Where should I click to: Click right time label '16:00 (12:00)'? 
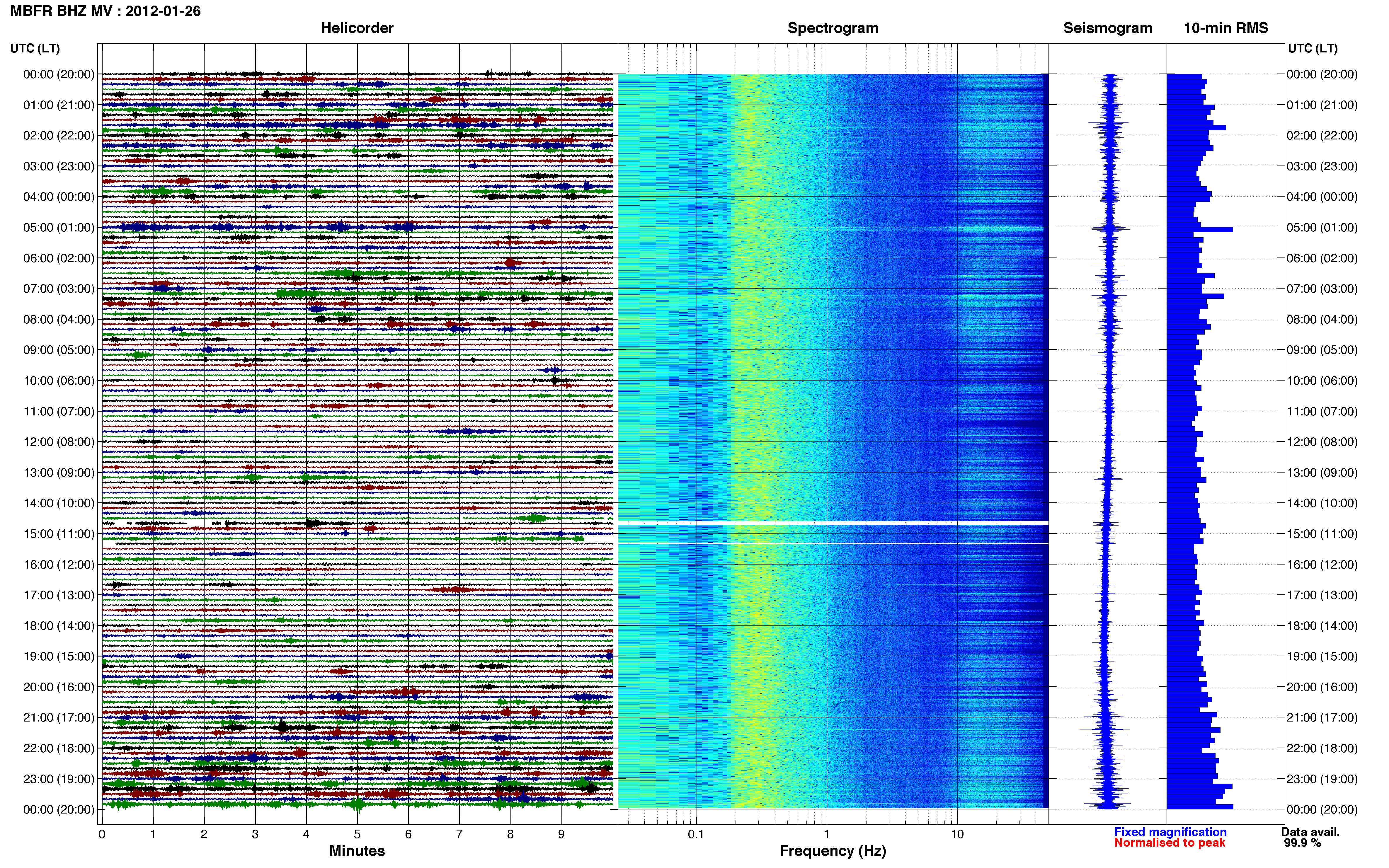point(1322,564)
